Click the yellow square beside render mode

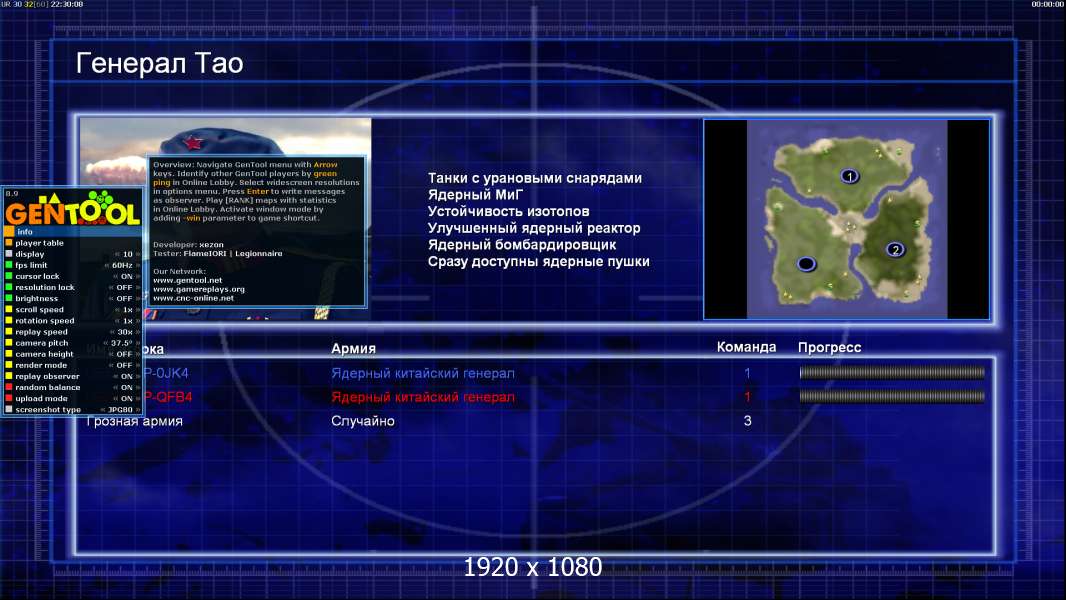[x=9, y=365]
